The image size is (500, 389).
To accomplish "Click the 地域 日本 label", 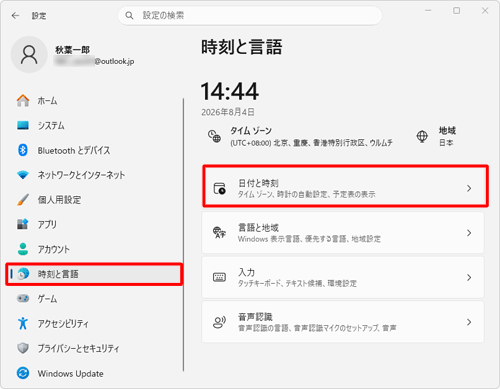I will [x=447, y=136].
